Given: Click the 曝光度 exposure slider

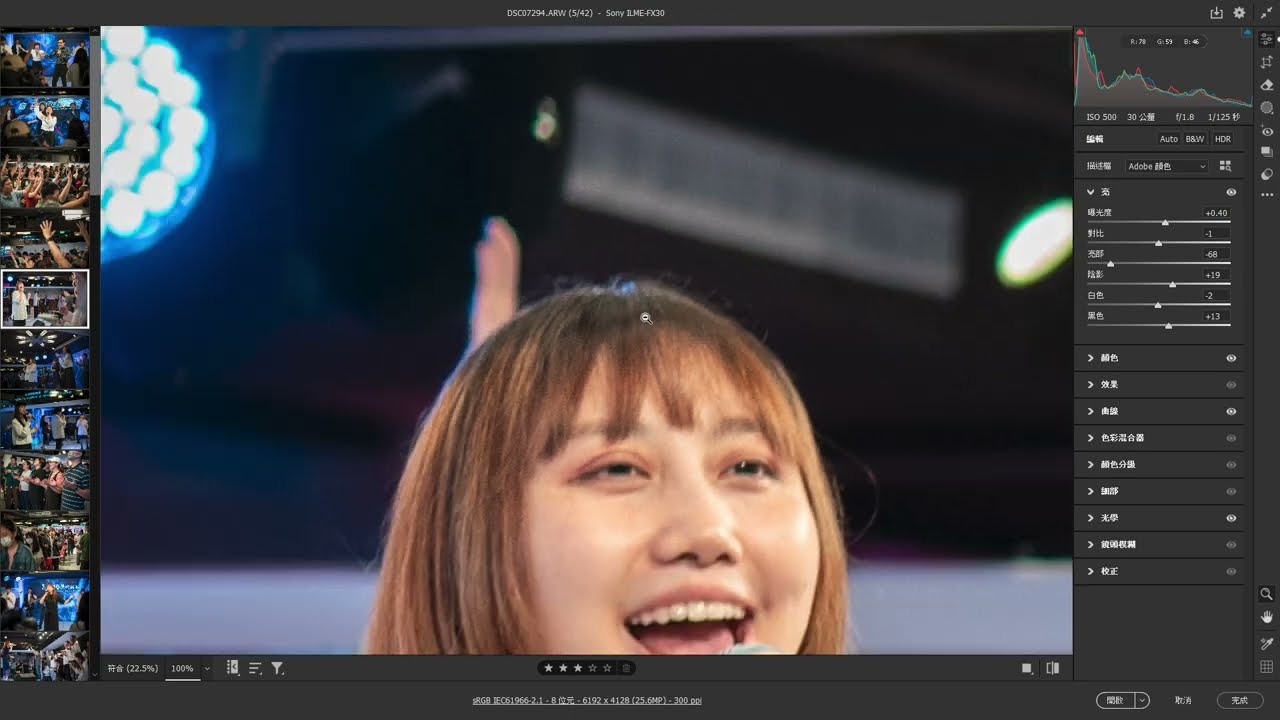Looking at the screenshot, I should click(1158, 222).
